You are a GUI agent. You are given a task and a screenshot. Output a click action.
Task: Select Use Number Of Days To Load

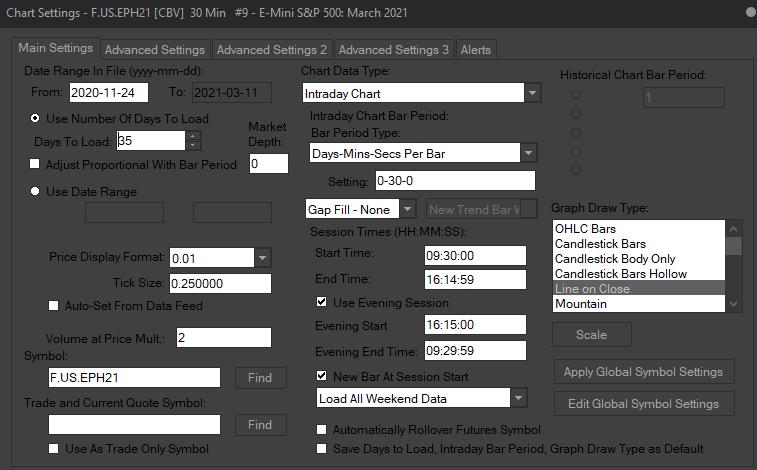click(36, 118)
